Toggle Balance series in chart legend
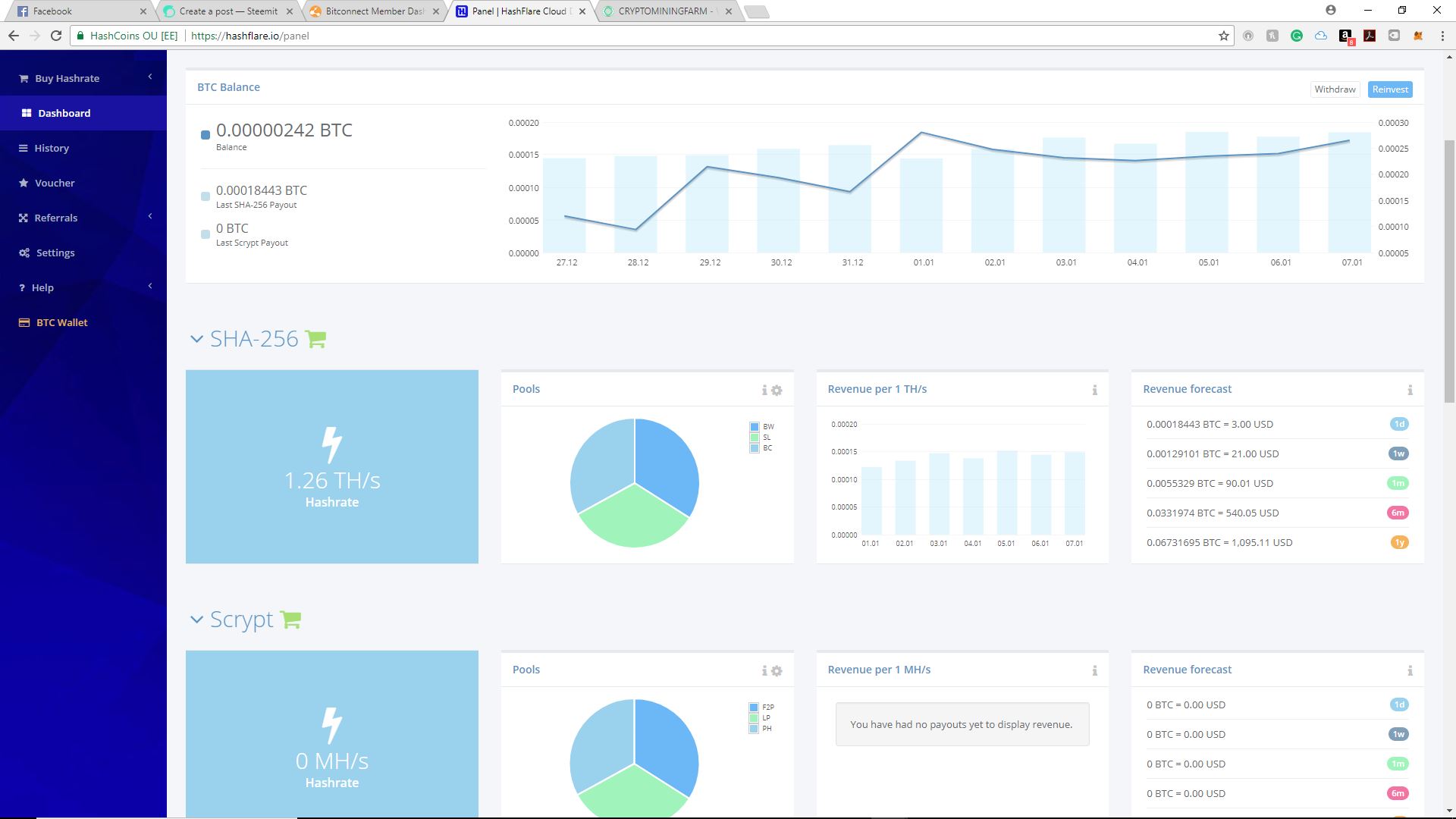The image size is (1456, 819). 205,135
